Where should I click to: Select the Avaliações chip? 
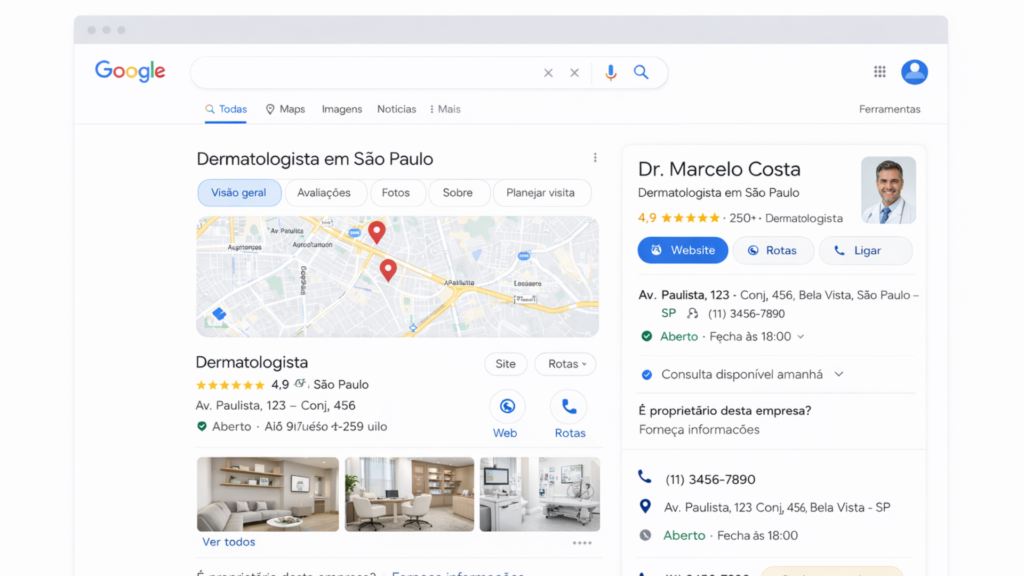click(324, 193)
